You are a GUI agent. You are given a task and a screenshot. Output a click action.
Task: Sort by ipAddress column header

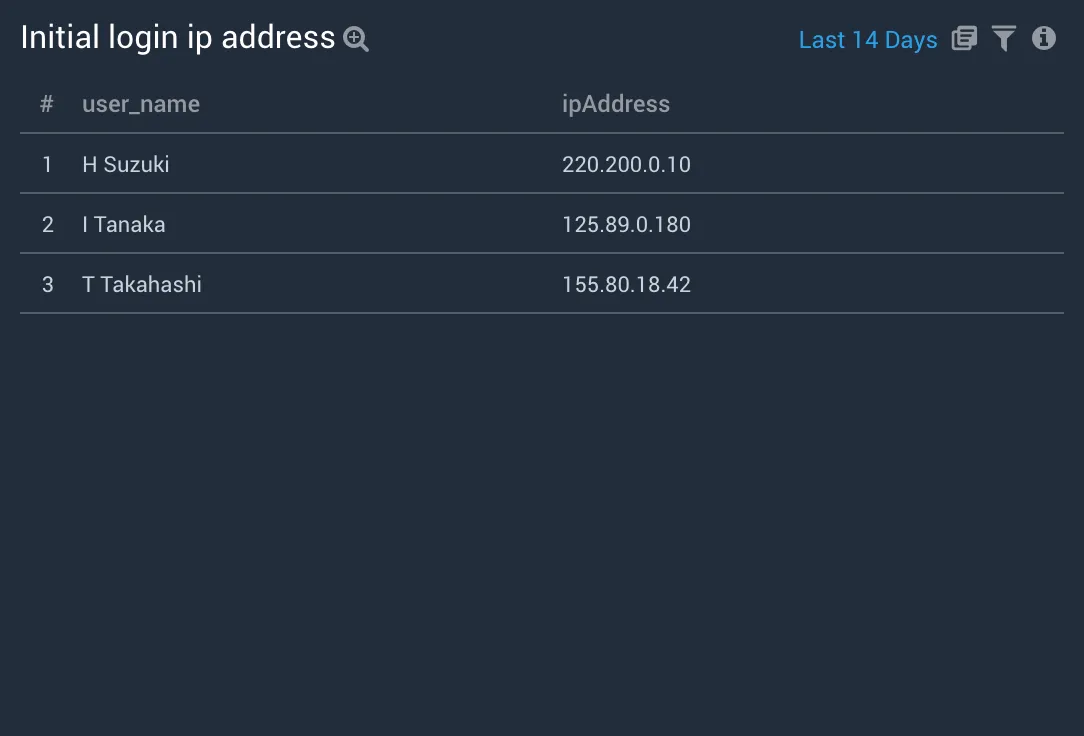point(615,104)
